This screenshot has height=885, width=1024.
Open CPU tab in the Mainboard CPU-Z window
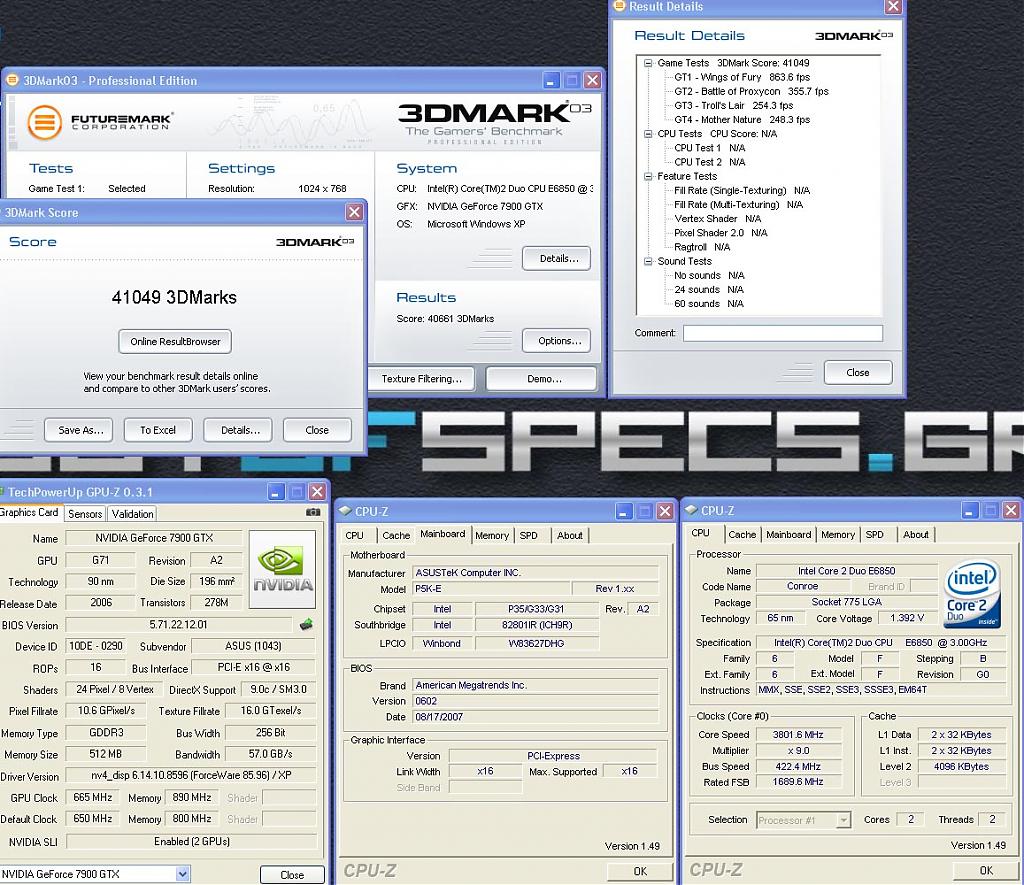(x=355, y=536)
